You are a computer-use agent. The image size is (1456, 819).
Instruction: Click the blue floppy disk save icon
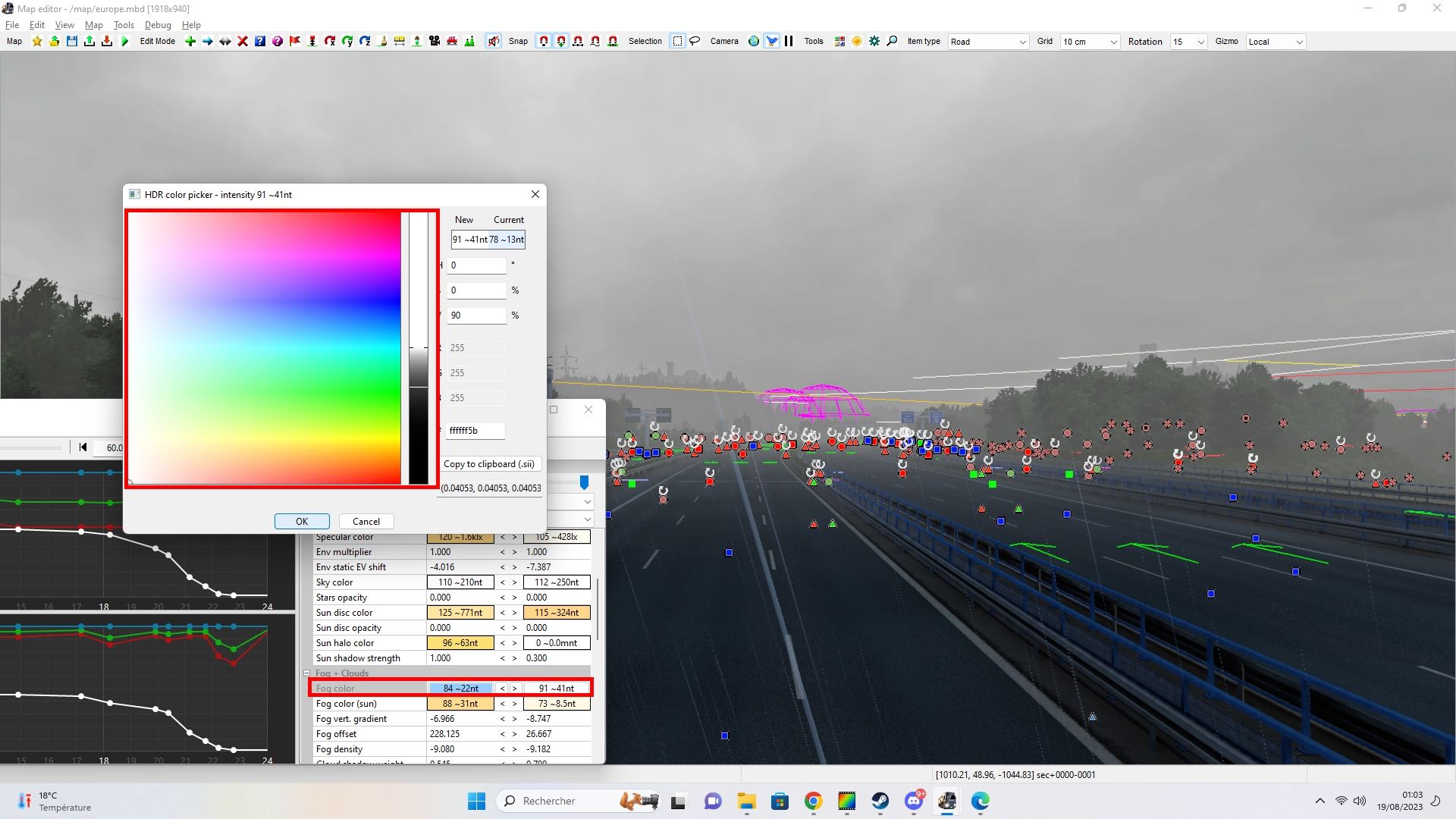point(72,42)
